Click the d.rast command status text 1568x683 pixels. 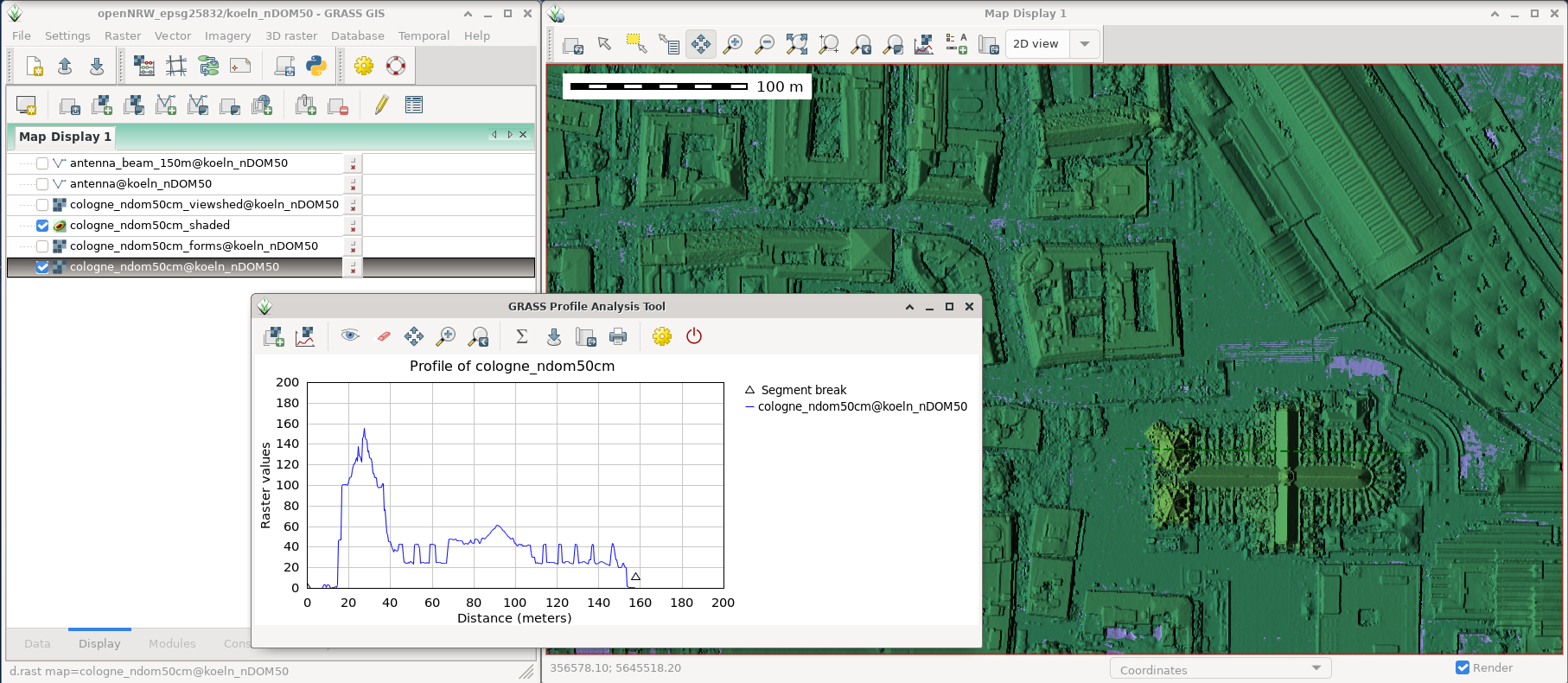(149, 671)
